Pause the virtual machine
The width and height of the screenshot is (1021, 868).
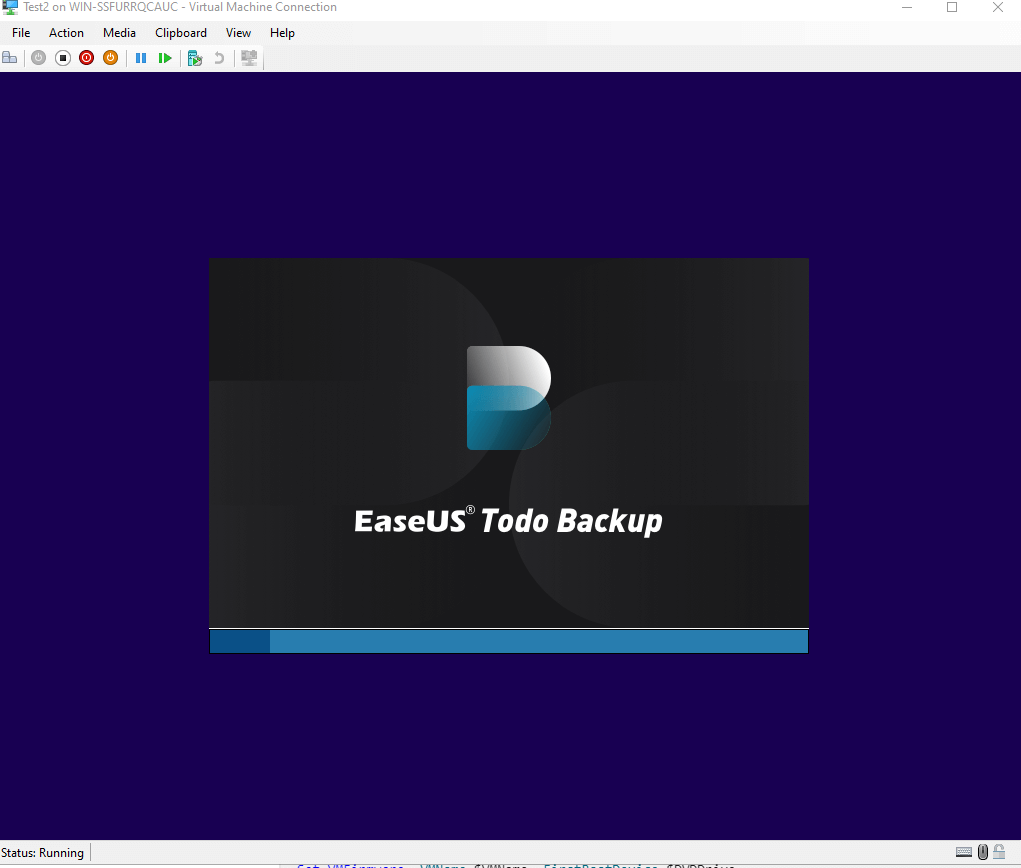(x=141, y=58)
